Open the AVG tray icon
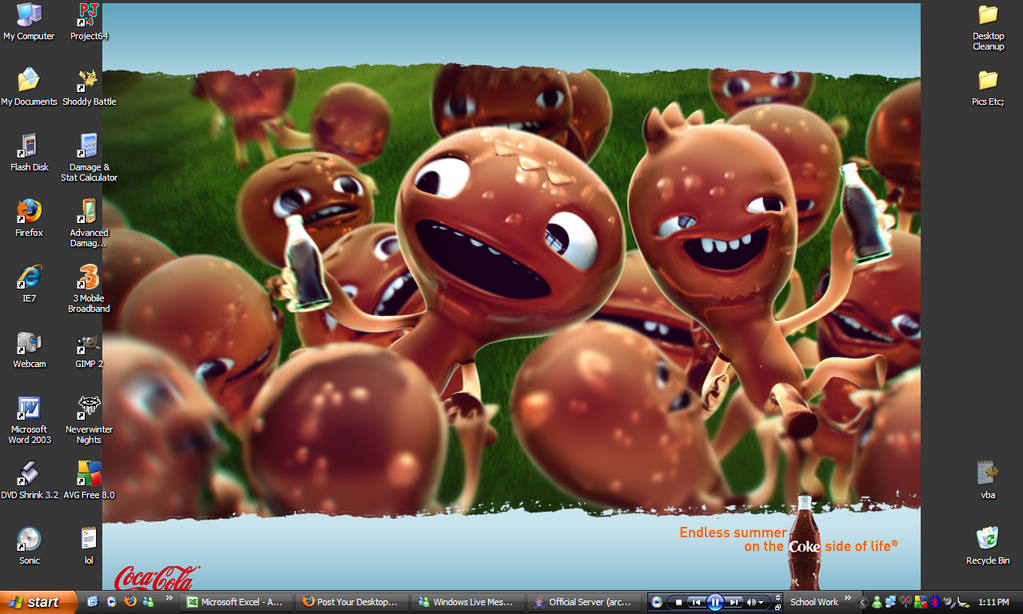Screen dimensions: 1023x614 tap(921, 602)
